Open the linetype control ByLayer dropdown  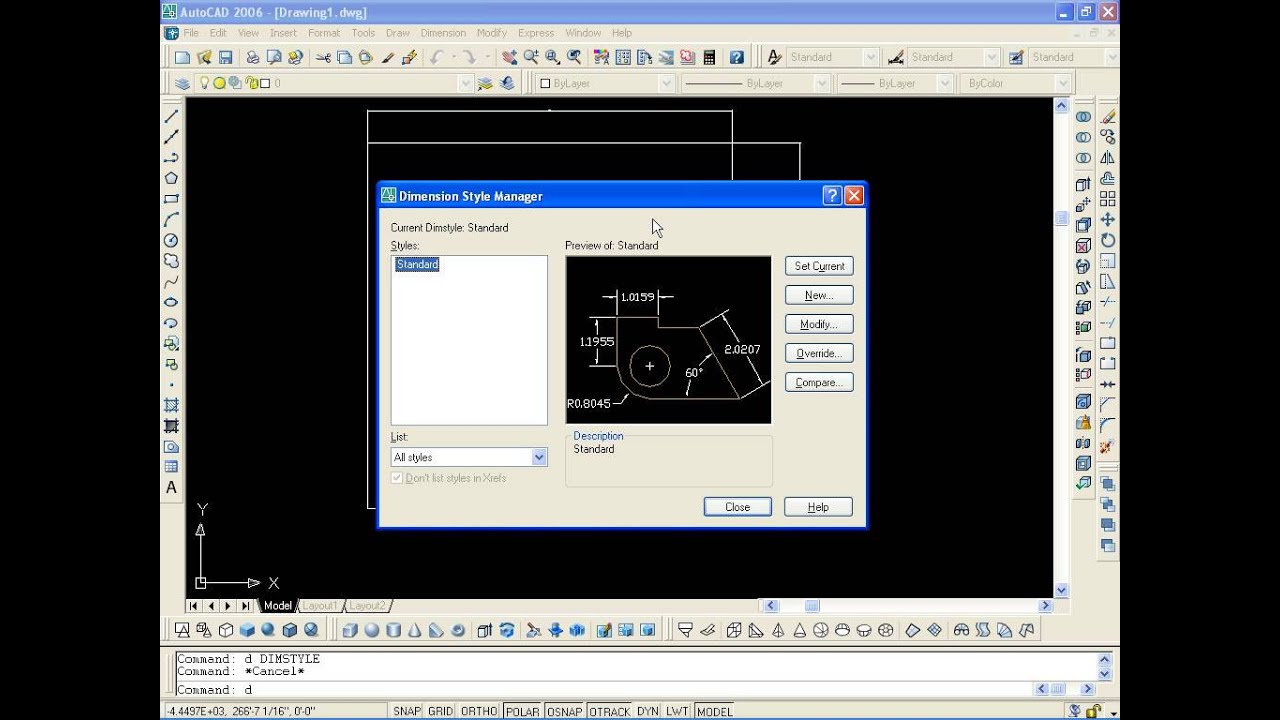(822, 83)
